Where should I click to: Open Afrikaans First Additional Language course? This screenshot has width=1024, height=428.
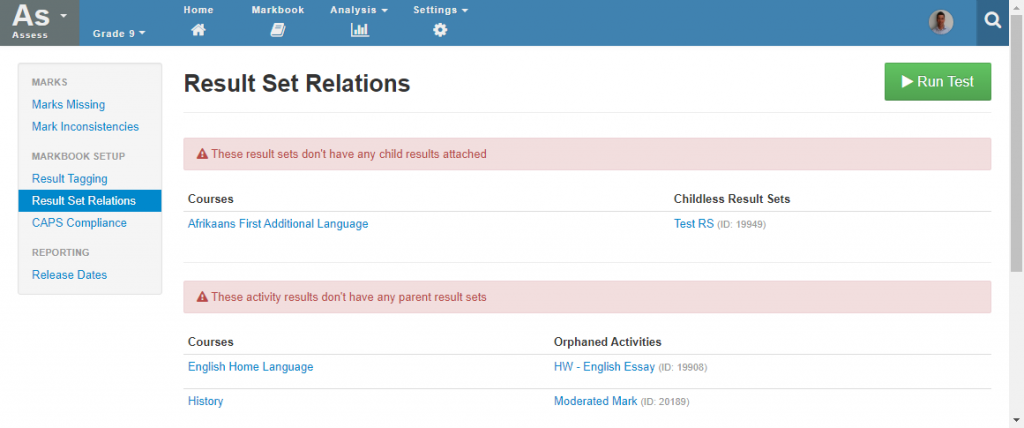[x=278, y=223]
